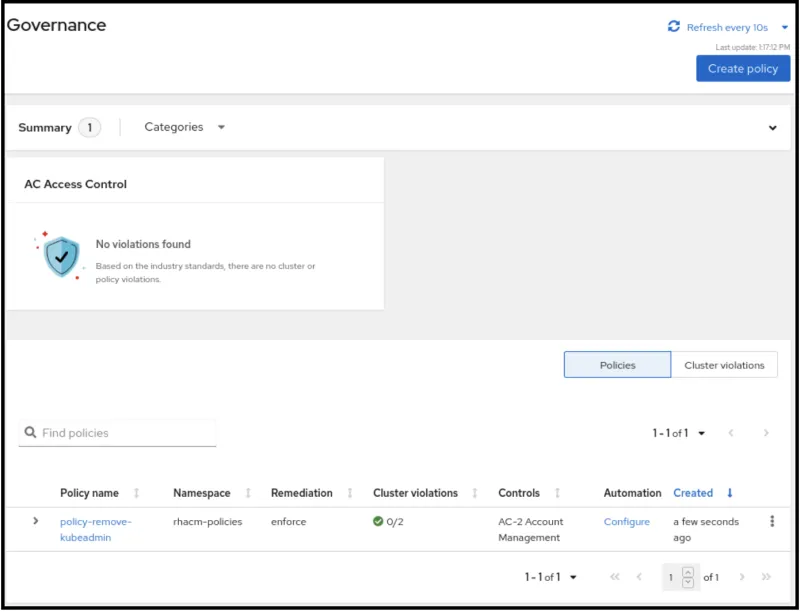The height and width of the screenshot is (612, 800).
Task: Collapse the Summary section with the chevron
Action: [772, 127]
